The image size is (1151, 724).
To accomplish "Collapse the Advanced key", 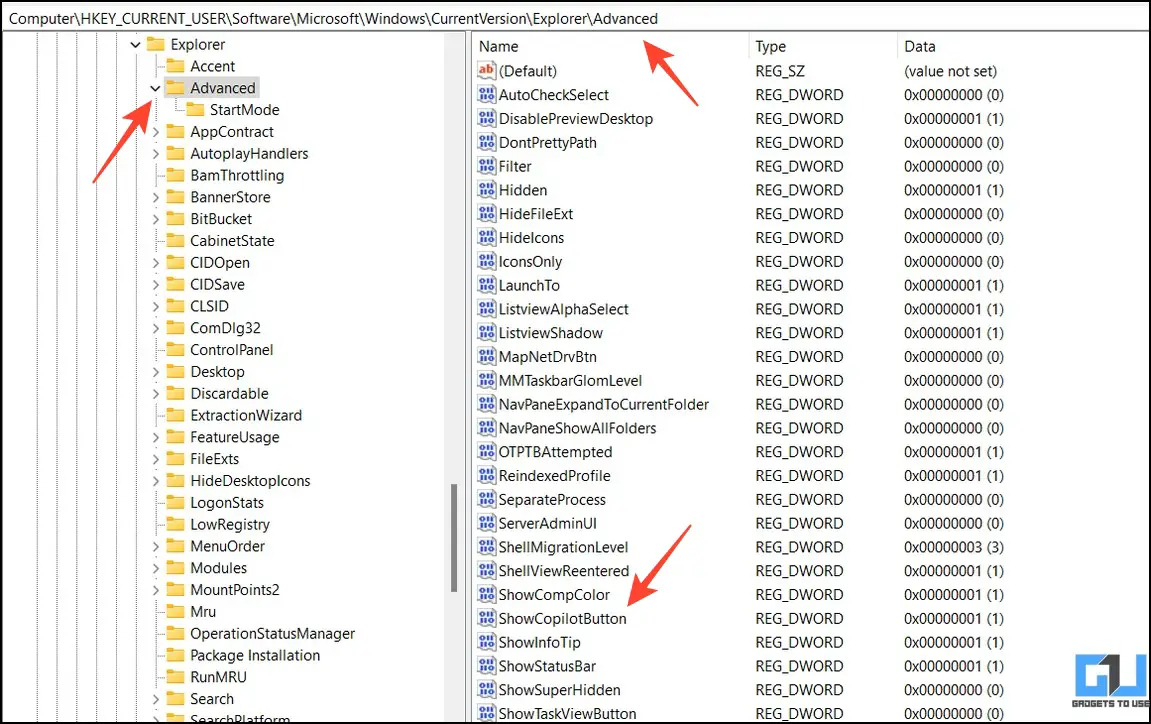I will pyautogui.click(x=155, y=88).
